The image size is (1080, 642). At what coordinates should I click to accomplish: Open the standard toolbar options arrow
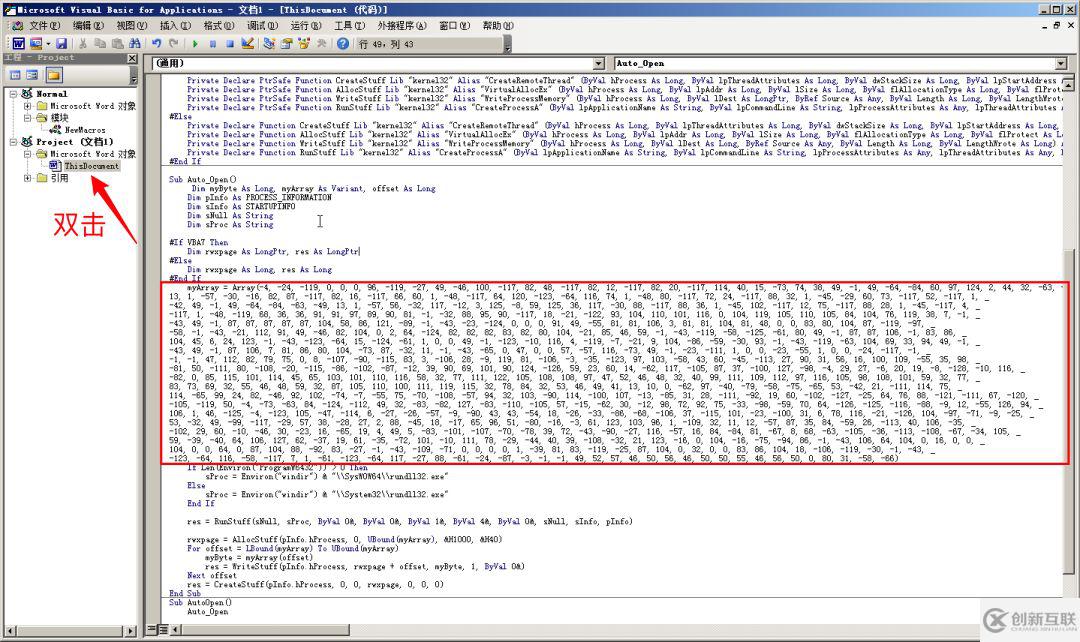click(508, 44)
